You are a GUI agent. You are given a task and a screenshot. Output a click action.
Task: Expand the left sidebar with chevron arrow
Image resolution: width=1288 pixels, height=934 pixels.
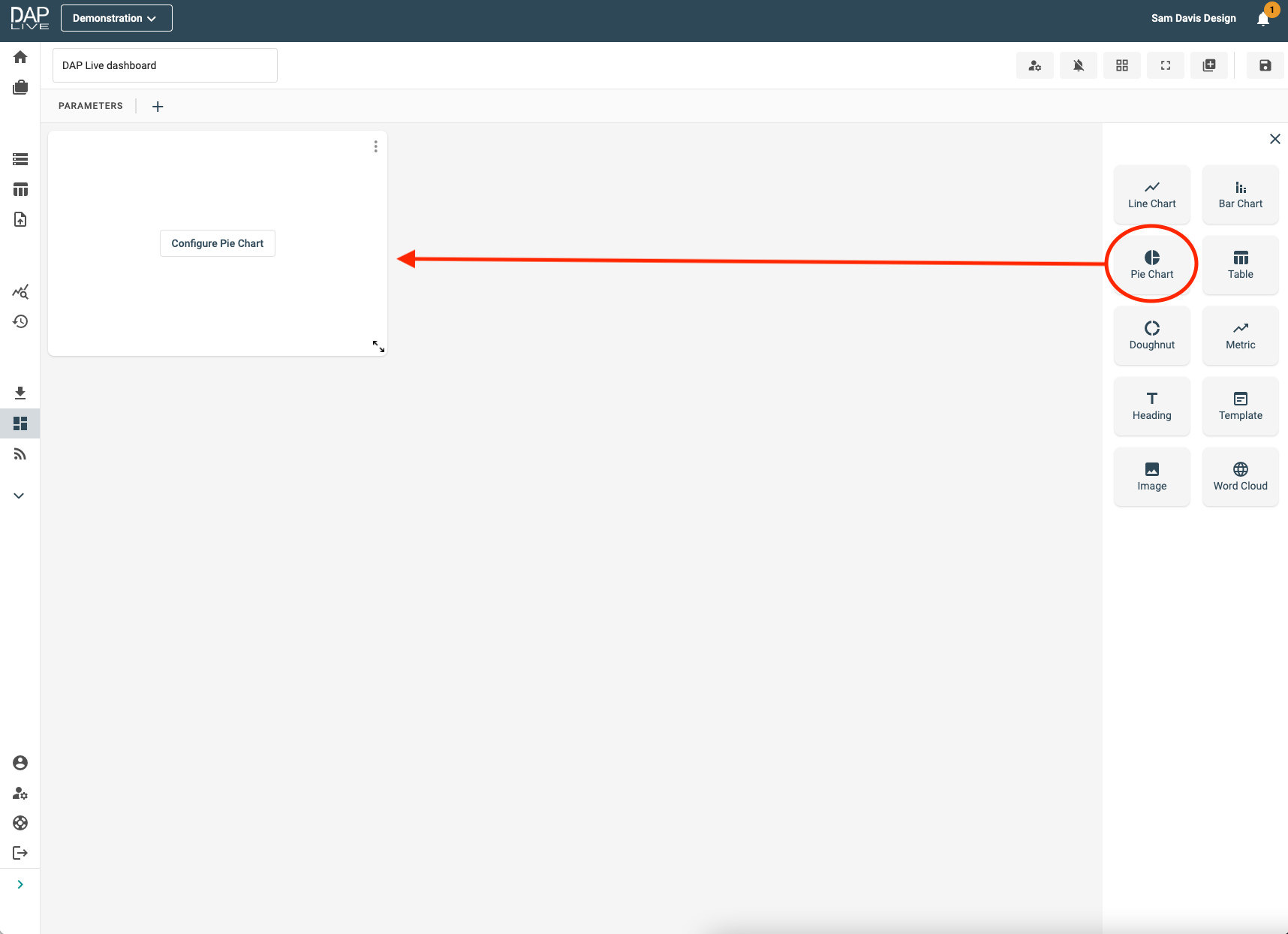click(20, 884)
